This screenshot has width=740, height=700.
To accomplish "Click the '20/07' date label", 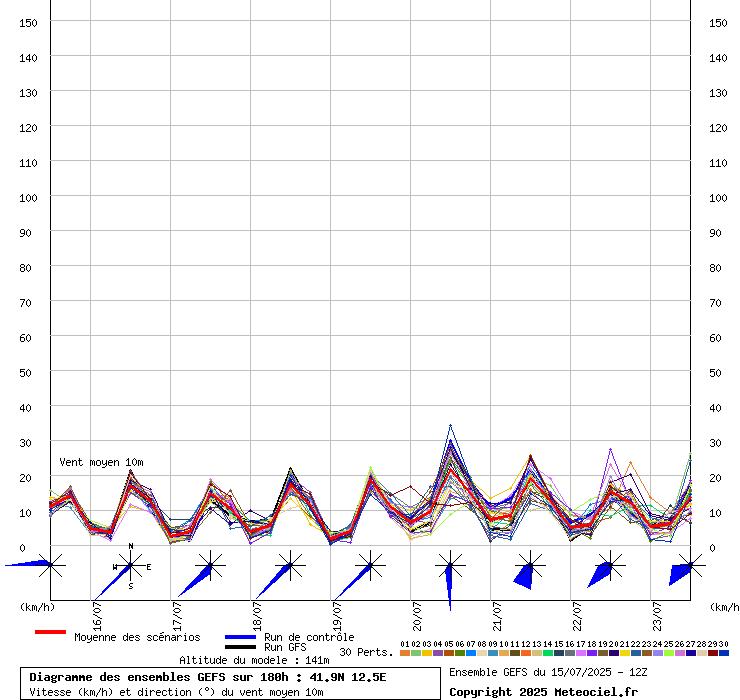I will 417,616.
